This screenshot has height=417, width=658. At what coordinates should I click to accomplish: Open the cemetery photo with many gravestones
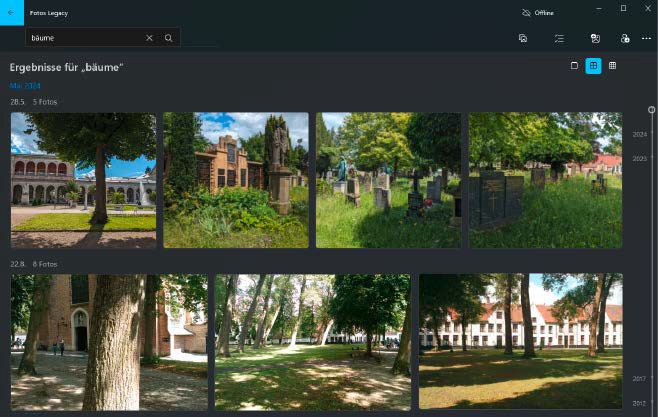pyautogui.click(x=389, y=180)
